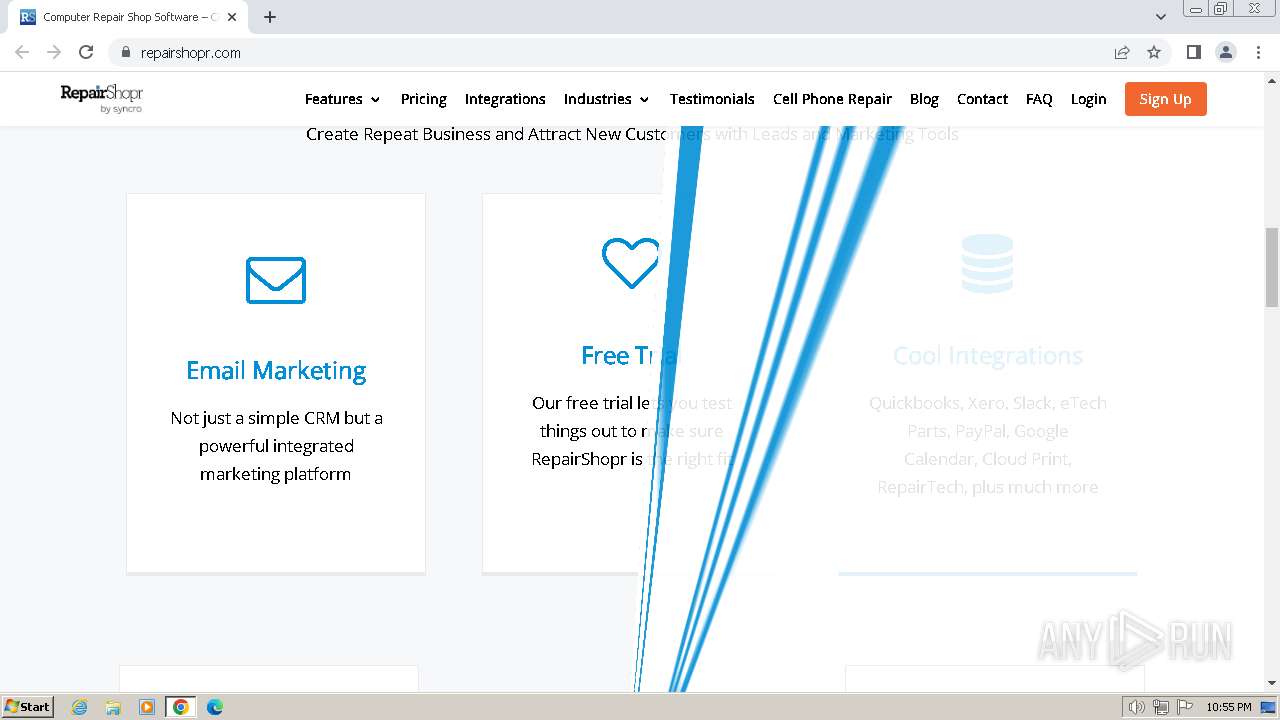Open Internet Explorer from the taskbar

[80, 707]
